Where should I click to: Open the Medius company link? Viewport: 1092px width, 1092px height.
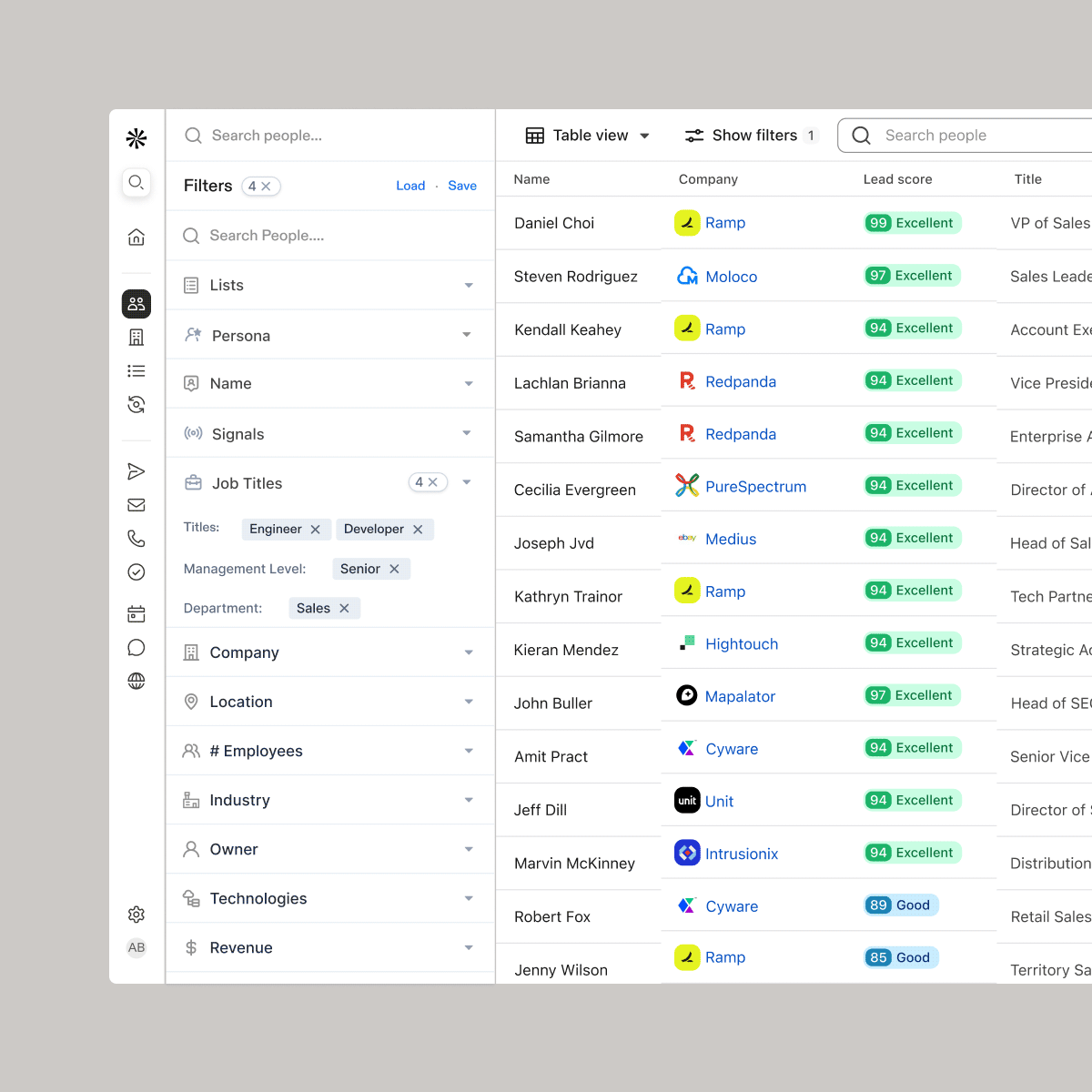[731, 539]
